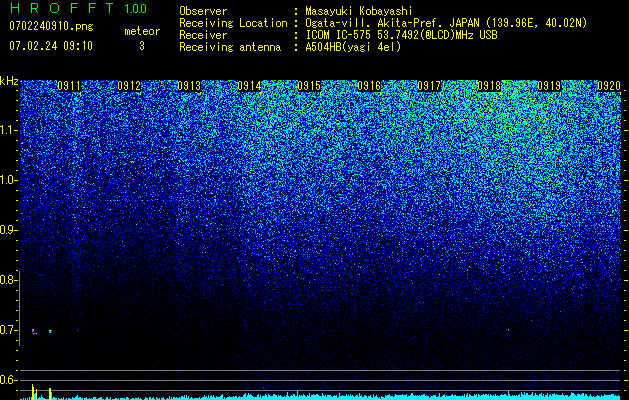The image size is (629, 400).
Task: Click the Receiving antenna label
Action: [x=230, y=47]
